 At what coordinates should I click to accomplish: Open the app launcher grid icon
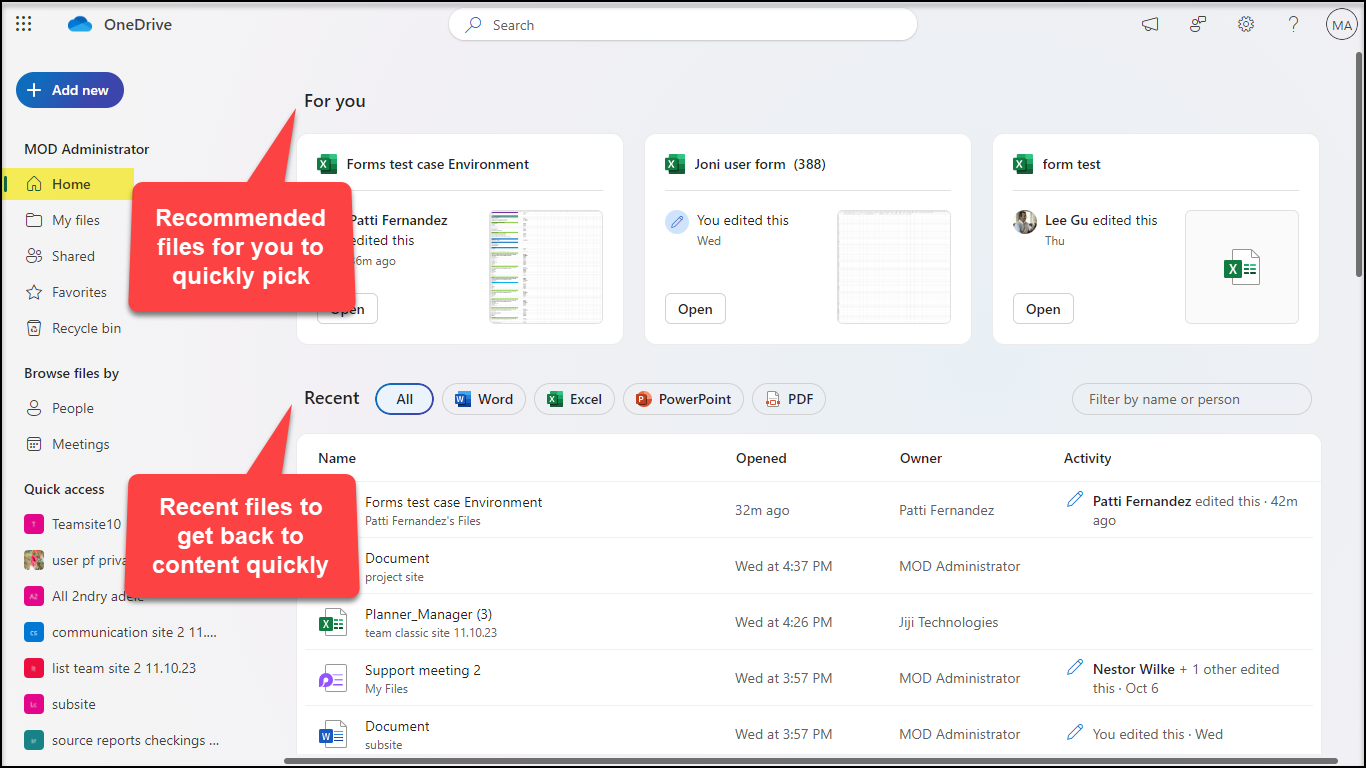point(24,25)
